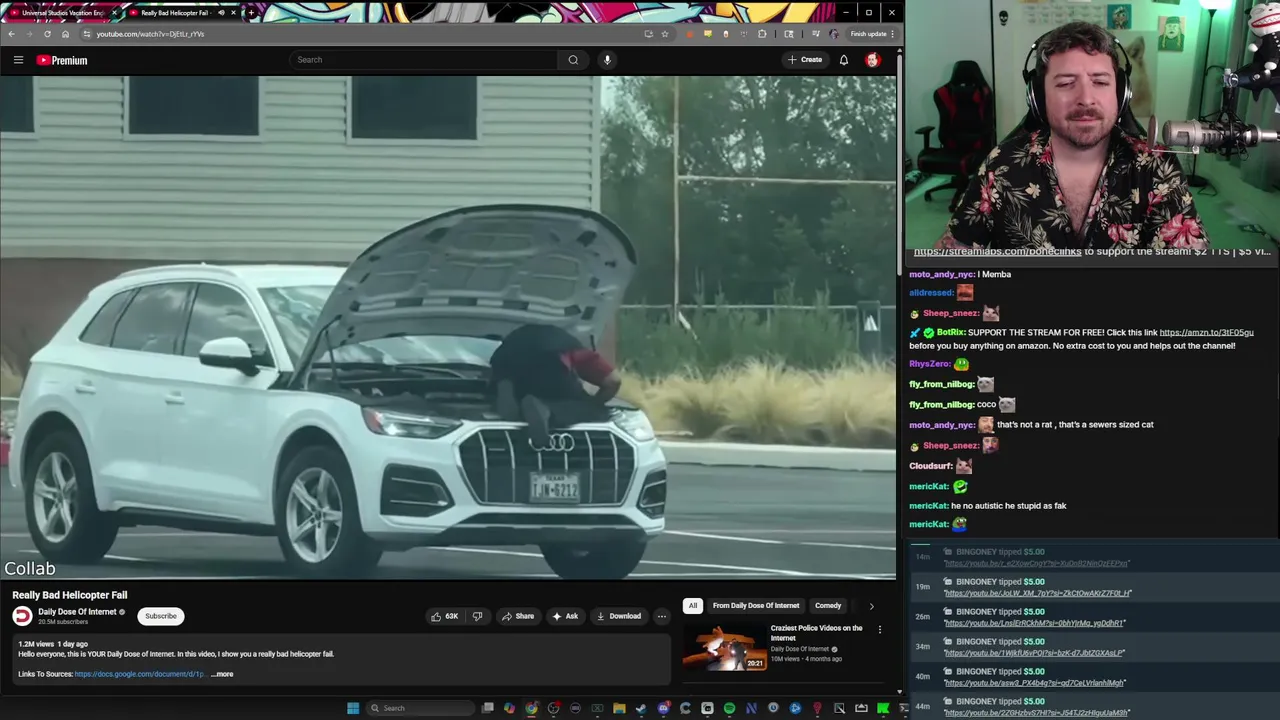Open the Windows Start menu
This screenshot has height=720, width=1280.
[x=353, y=708]
